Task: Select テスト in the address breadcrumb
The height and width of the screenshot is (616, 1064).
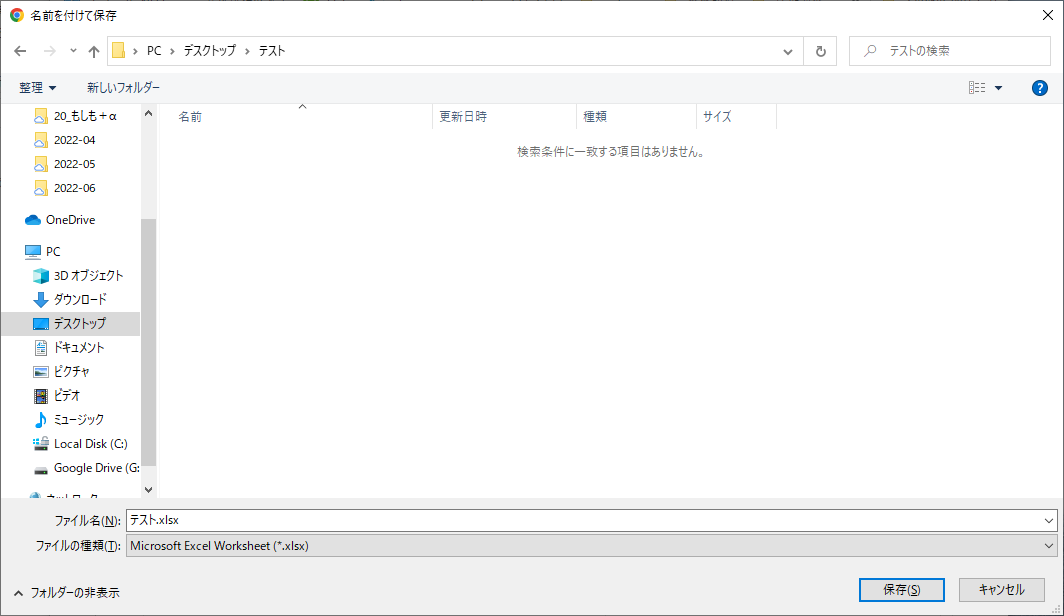Action: pyautogui.click(x=271, y=51)
